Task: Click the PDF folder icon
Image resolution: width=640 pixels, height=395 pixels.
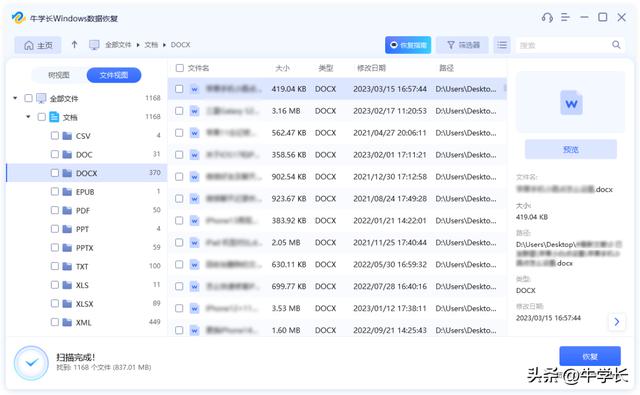Action: tap(67, 211)
